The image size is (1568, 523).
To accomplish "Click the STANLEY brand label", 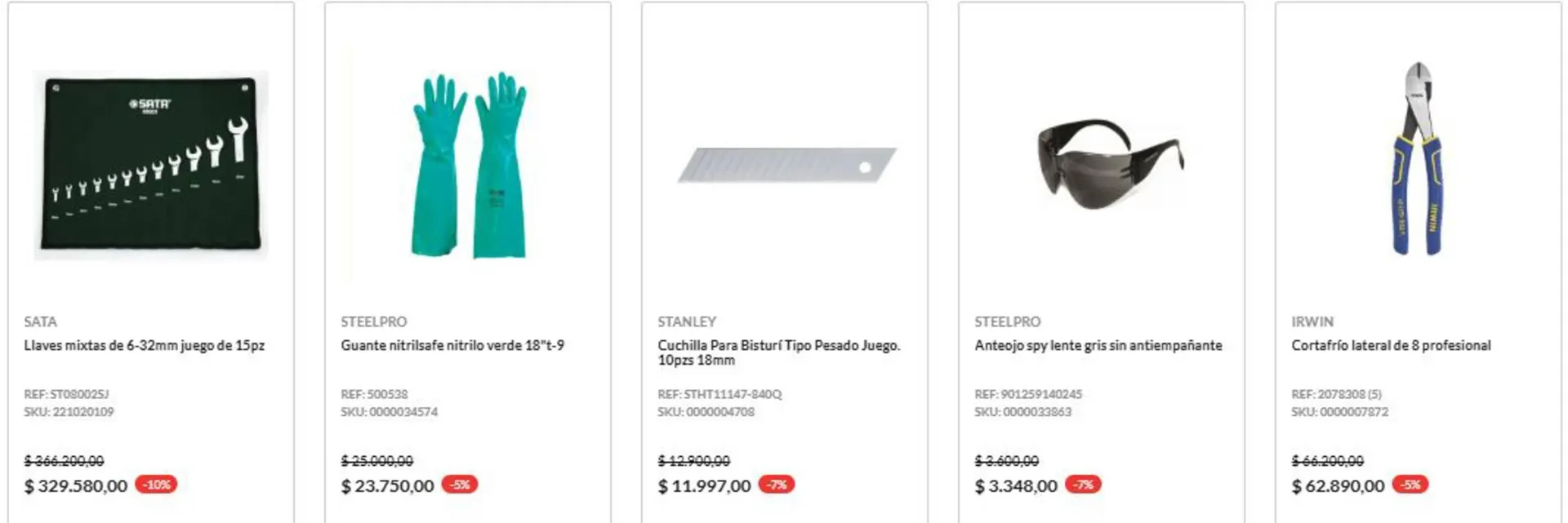I will 687,322.
